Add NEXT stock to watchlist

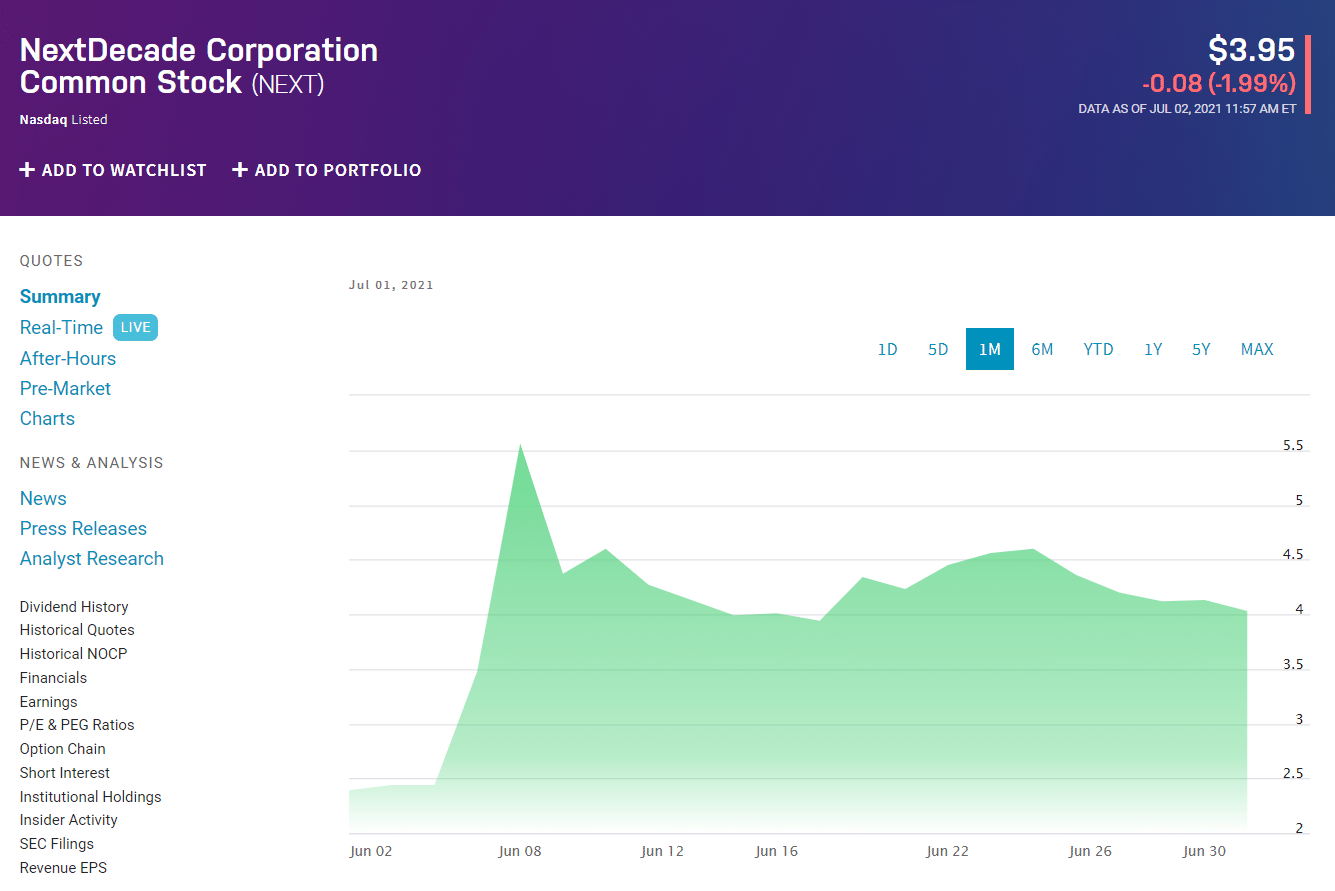pyautogui.click(x=113, y=170)
